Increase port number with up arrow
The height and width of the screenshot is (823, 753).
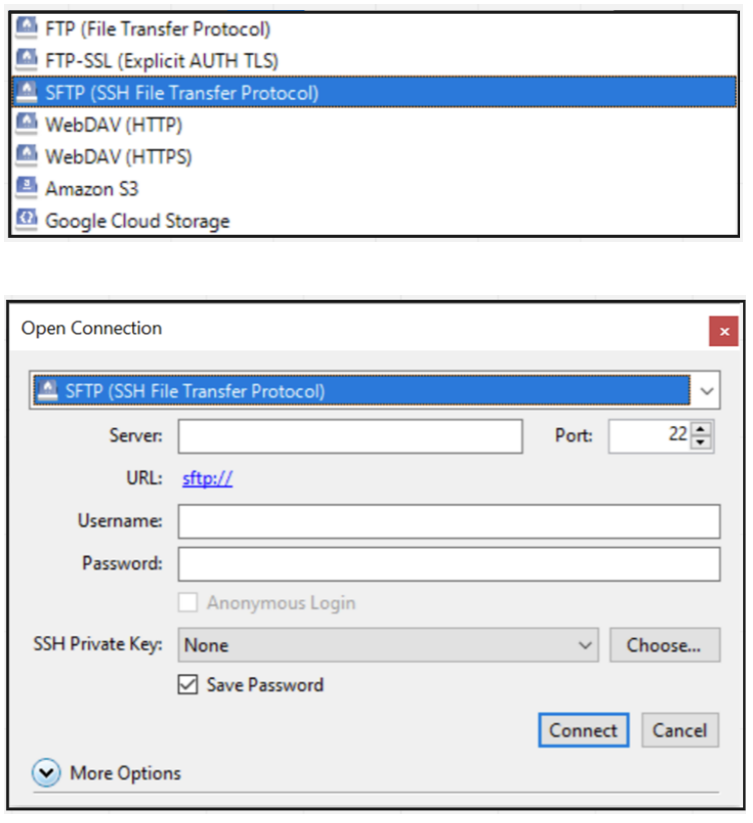pos(701,430)
